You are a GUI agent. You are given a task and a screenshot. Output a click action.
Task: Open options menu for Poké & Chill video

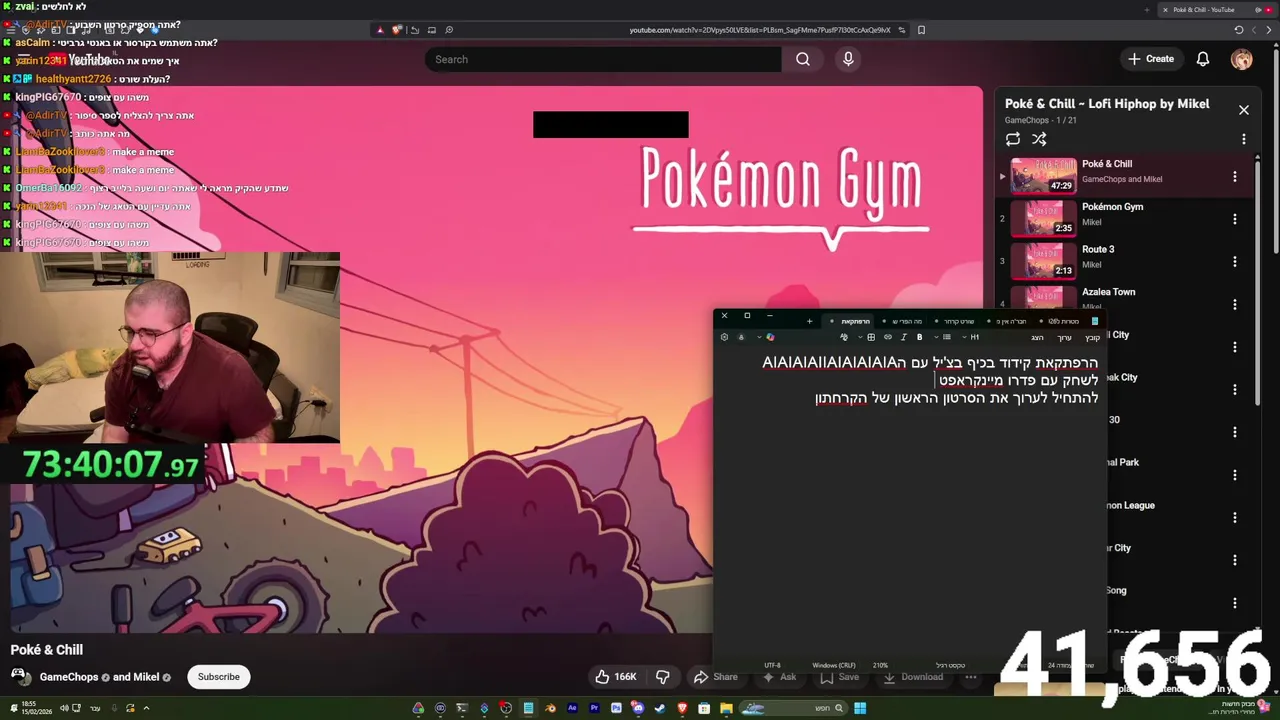[1235, 176]
